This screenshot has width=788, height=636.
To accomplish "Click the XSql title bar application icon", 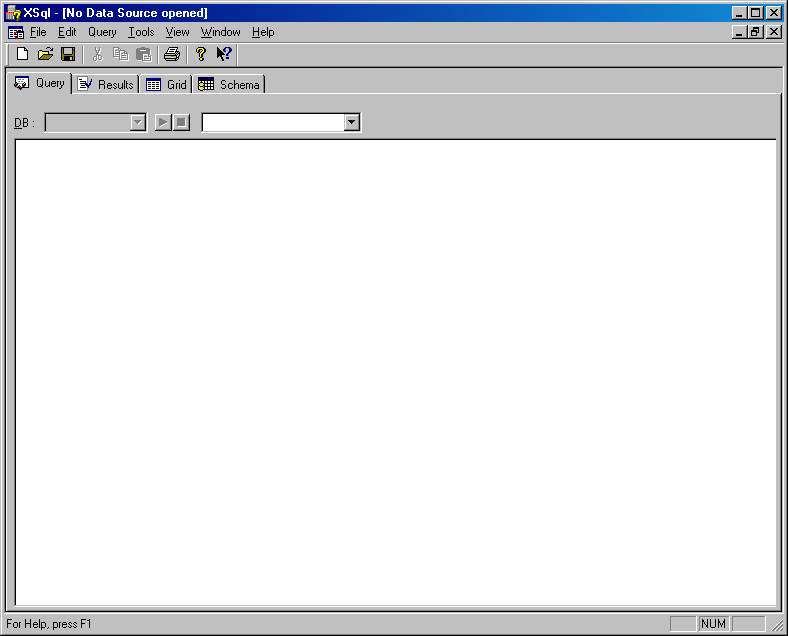I will [x=13, y=13].
